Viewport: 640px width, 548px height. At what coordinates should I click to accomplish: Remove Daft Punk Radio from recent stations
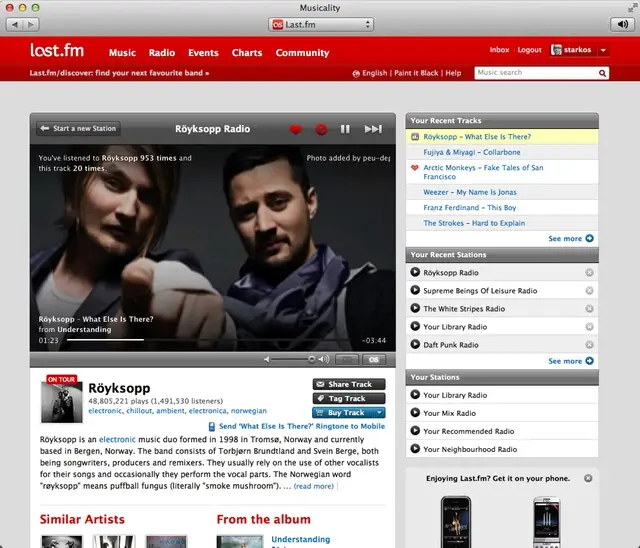(589, 345)
